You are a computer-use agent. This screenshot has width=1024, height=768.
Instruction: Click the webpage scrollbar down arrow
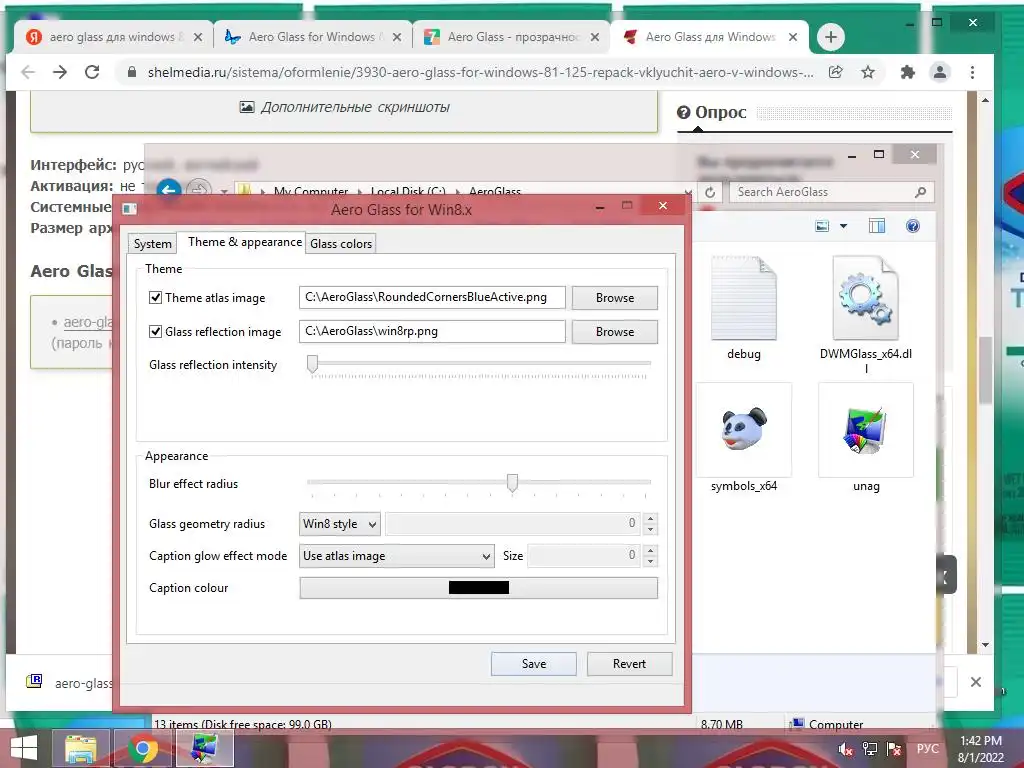pos(985,645)
